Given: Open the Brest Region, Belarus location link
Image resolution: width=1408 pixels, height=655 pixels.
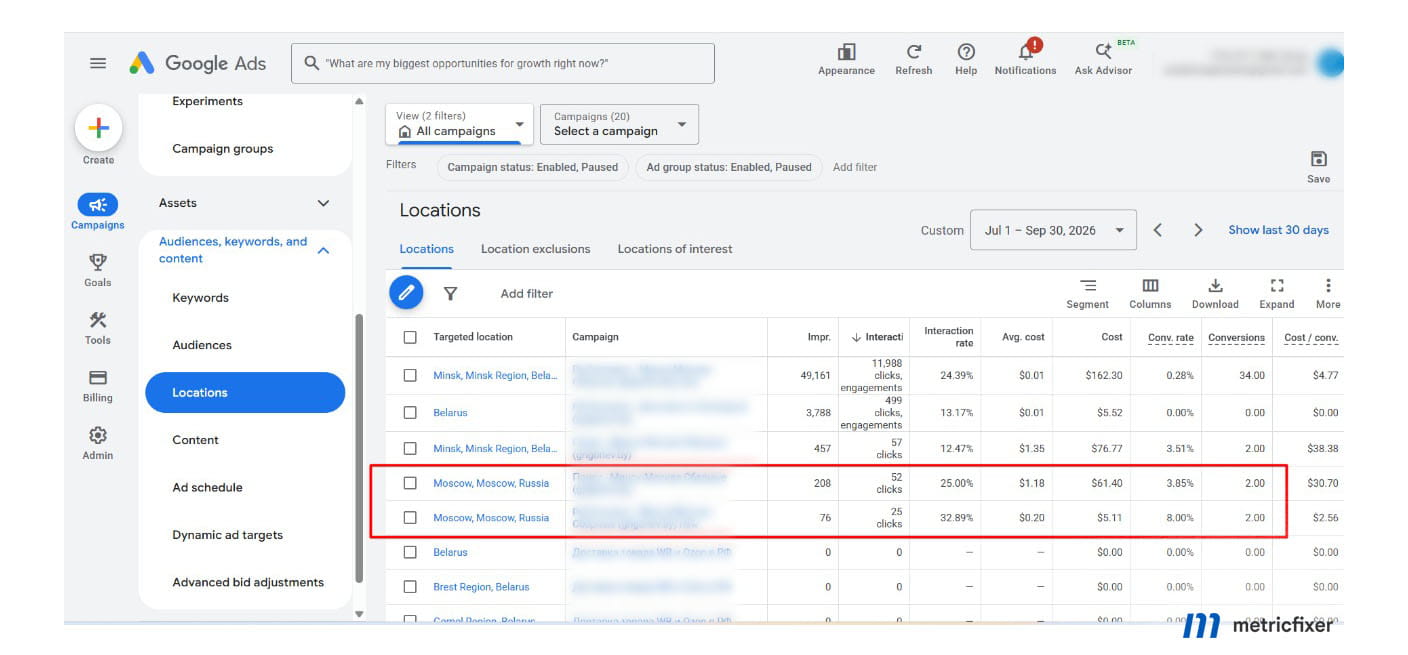Looking at the screenshot, I should click(481, 587).
